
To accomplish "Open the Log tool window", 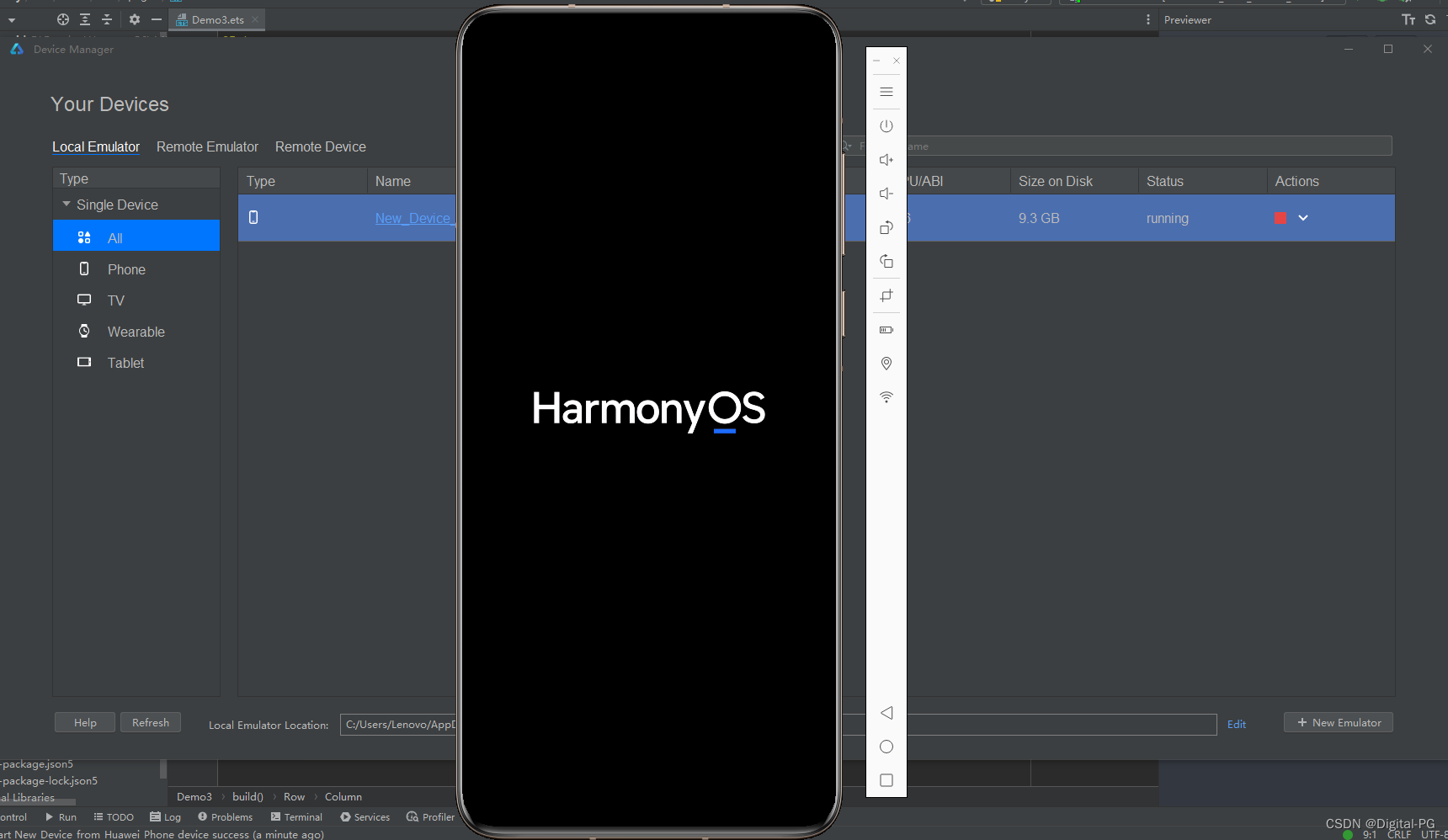I will coord(166,817).
